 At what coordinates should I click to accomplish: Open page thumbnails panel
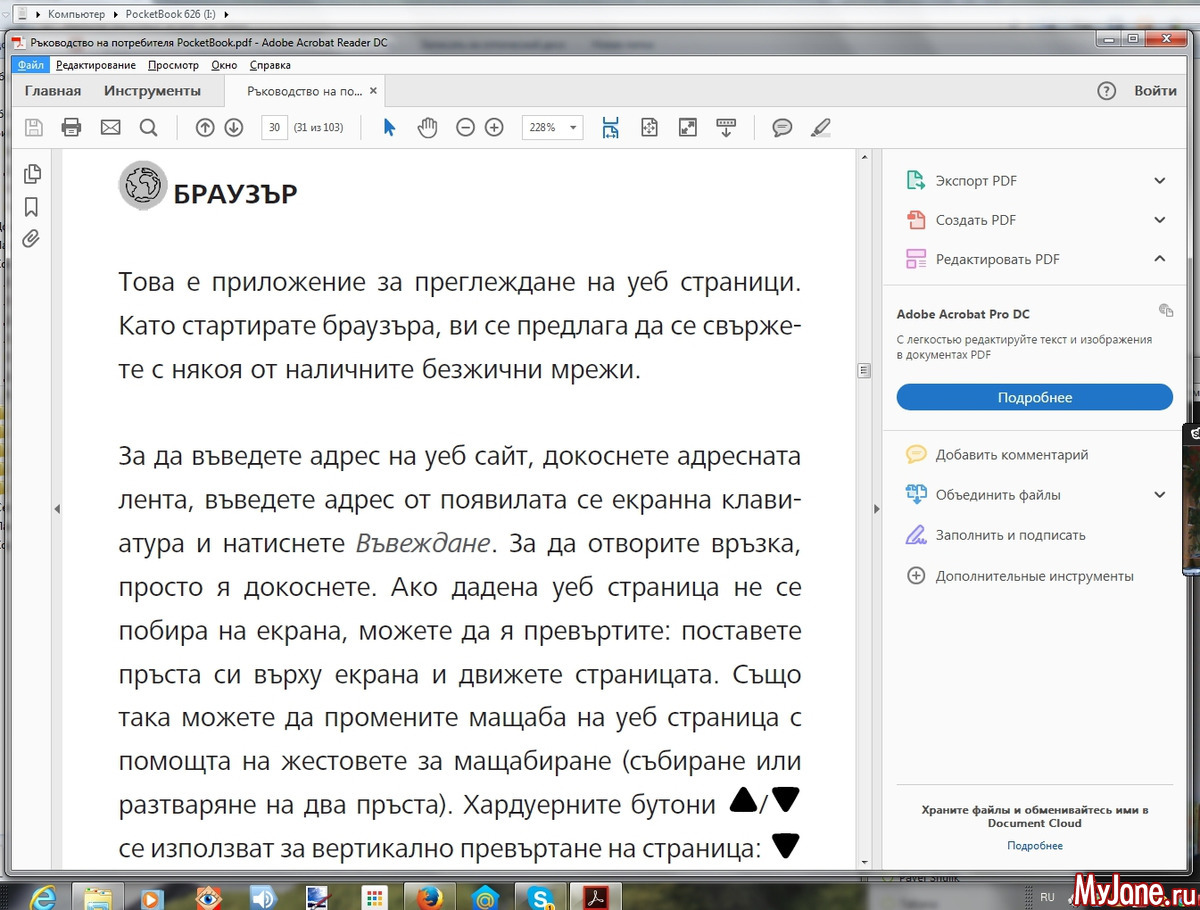point(32,174)
